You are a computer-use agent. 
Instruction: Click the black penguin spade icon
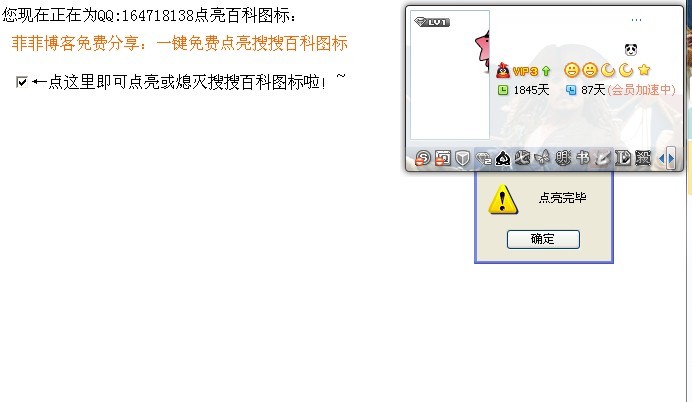pyautogui.click(x=503, y=158)
